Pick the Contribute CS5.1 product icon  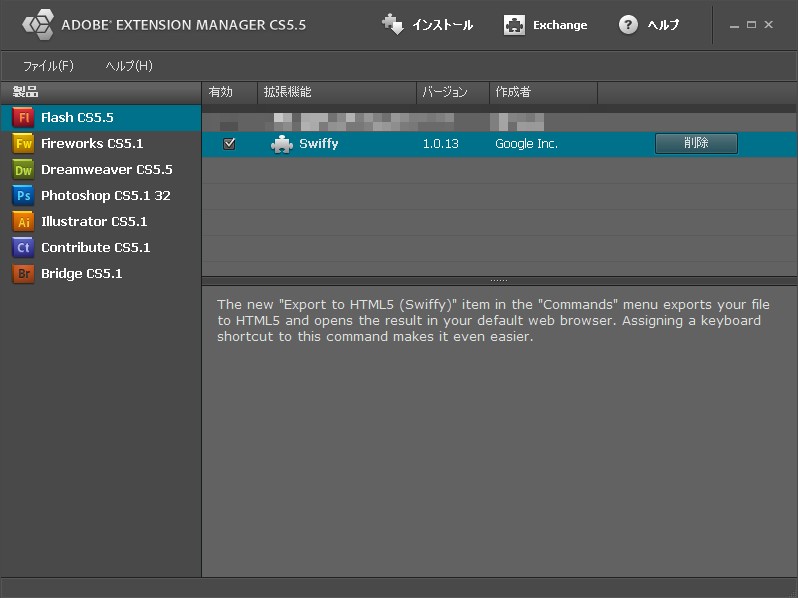pyautogui.click(x=23, y=247)
